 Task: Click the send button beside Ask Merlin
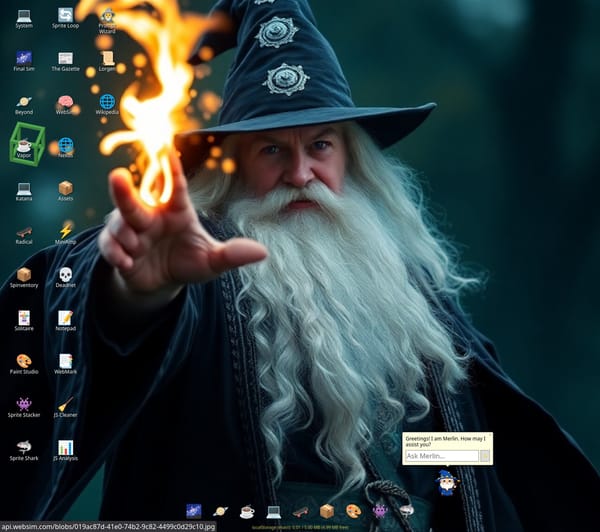[485, 456]
